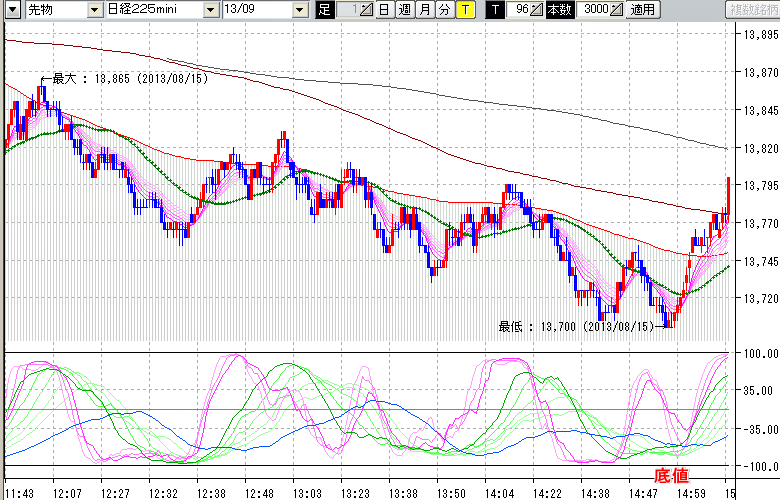The height and width of the screenshot is (500, 780).
Task: Toggle the yellow T tick chart button
Action: pyautogui.click(x=465, y=9)
